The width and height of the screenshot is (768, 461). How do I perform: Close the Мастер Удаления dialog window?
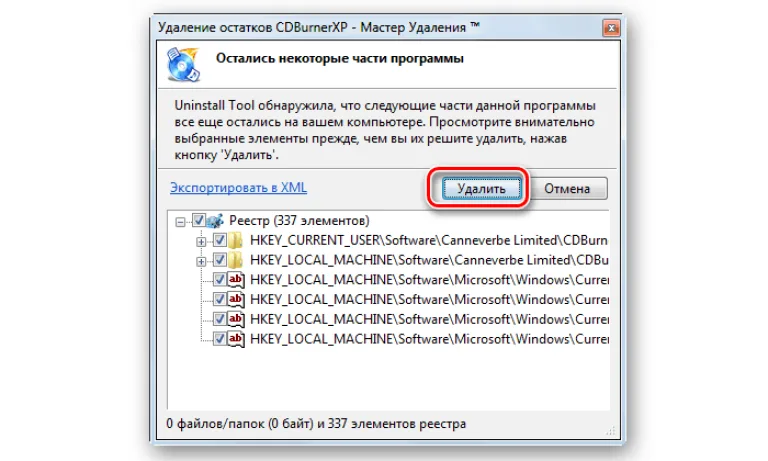click(x=611, y=28)
